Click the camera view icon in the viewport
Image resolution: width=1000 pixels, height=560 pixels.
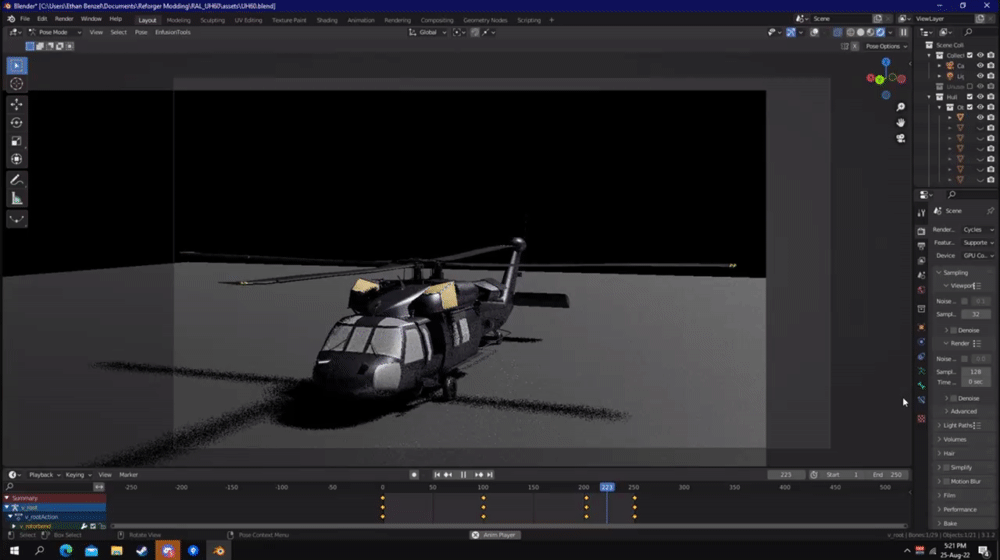coord(901,138)
